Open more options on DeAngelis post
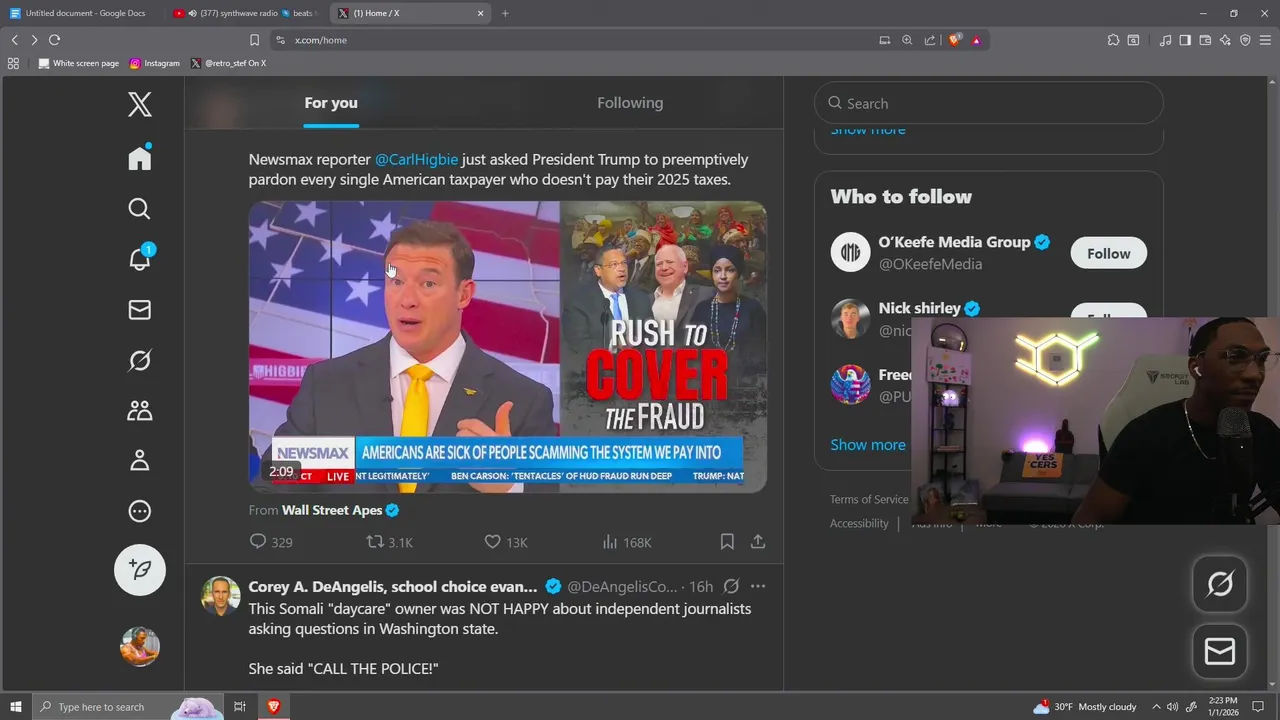This screenshot has width=1280, height=720. point(758,586)
